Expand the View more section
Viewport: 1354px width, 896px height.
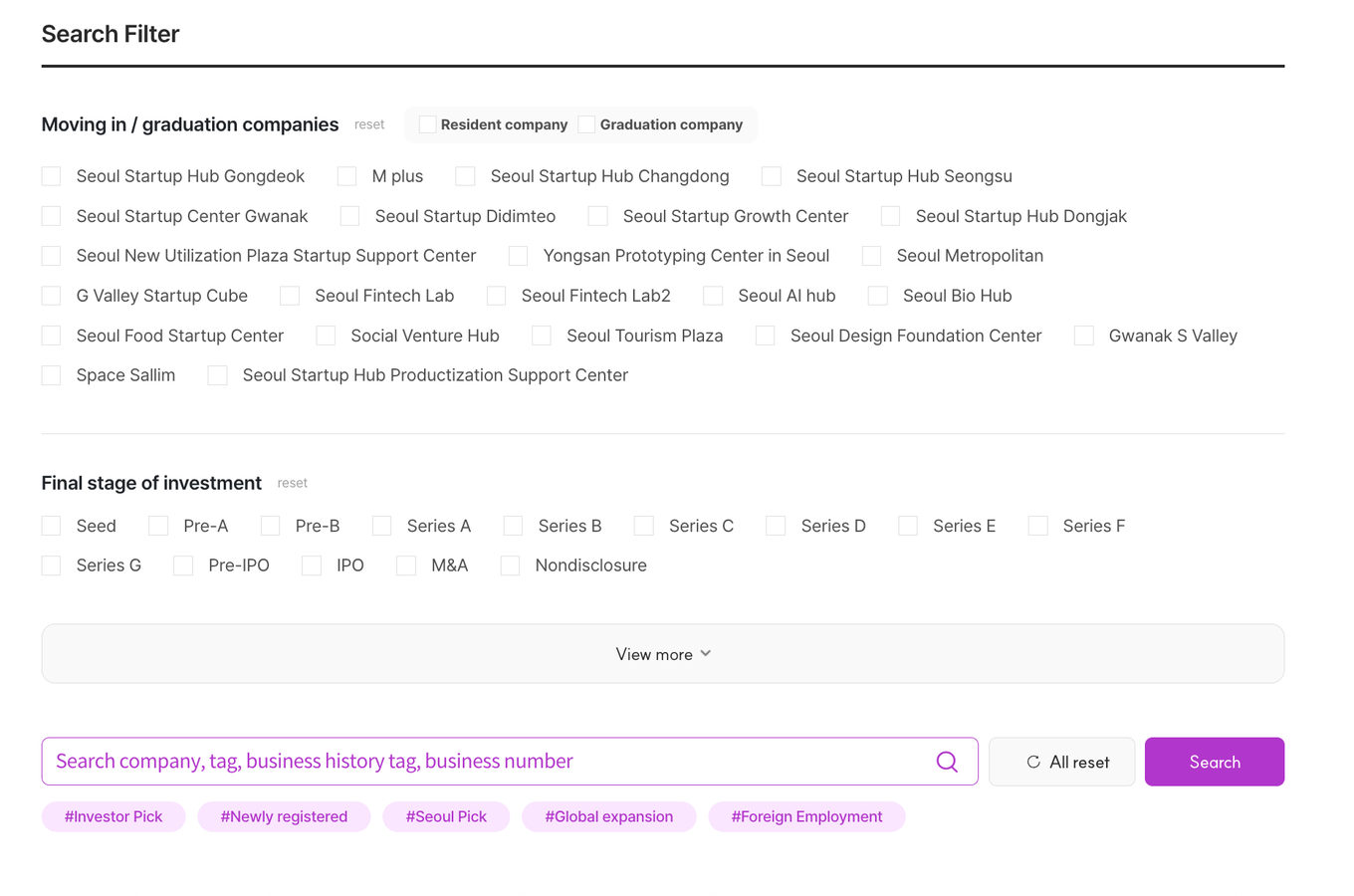click(x=663, y=654)
